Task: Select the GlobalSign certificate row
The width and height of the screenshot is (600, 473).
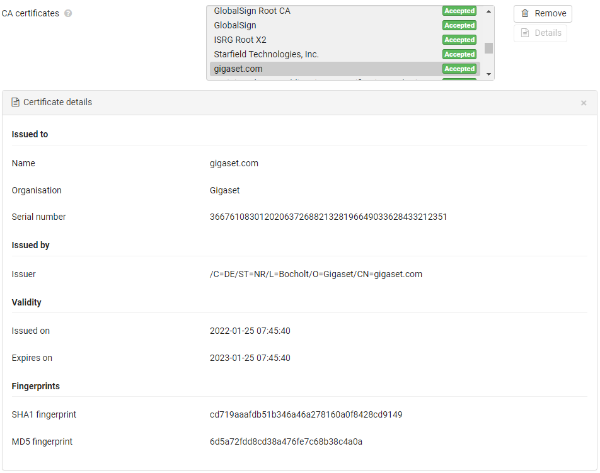Action: [x=344, y=25]
